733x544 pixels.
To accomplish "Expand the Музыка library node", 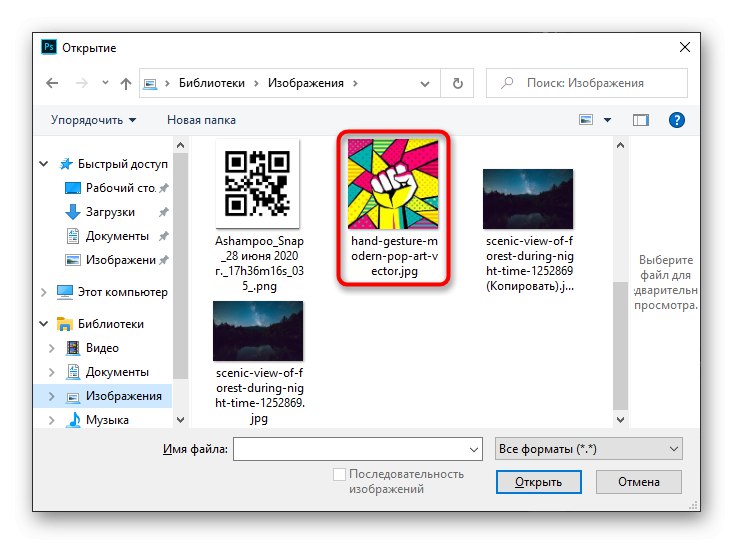I will 51,420.
